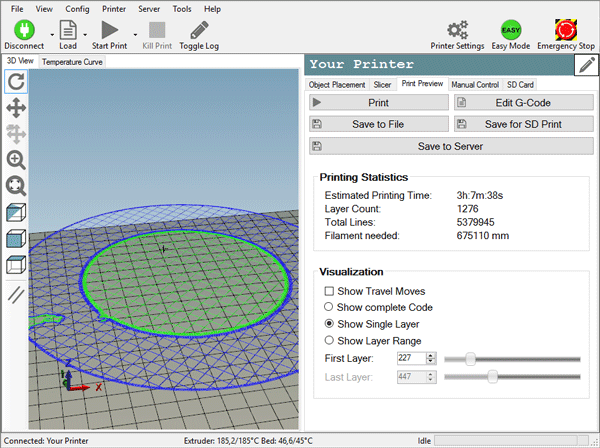Select the greyed Move object tool
This screenshot has height=448, width=600.
click(x=16, y=134)
